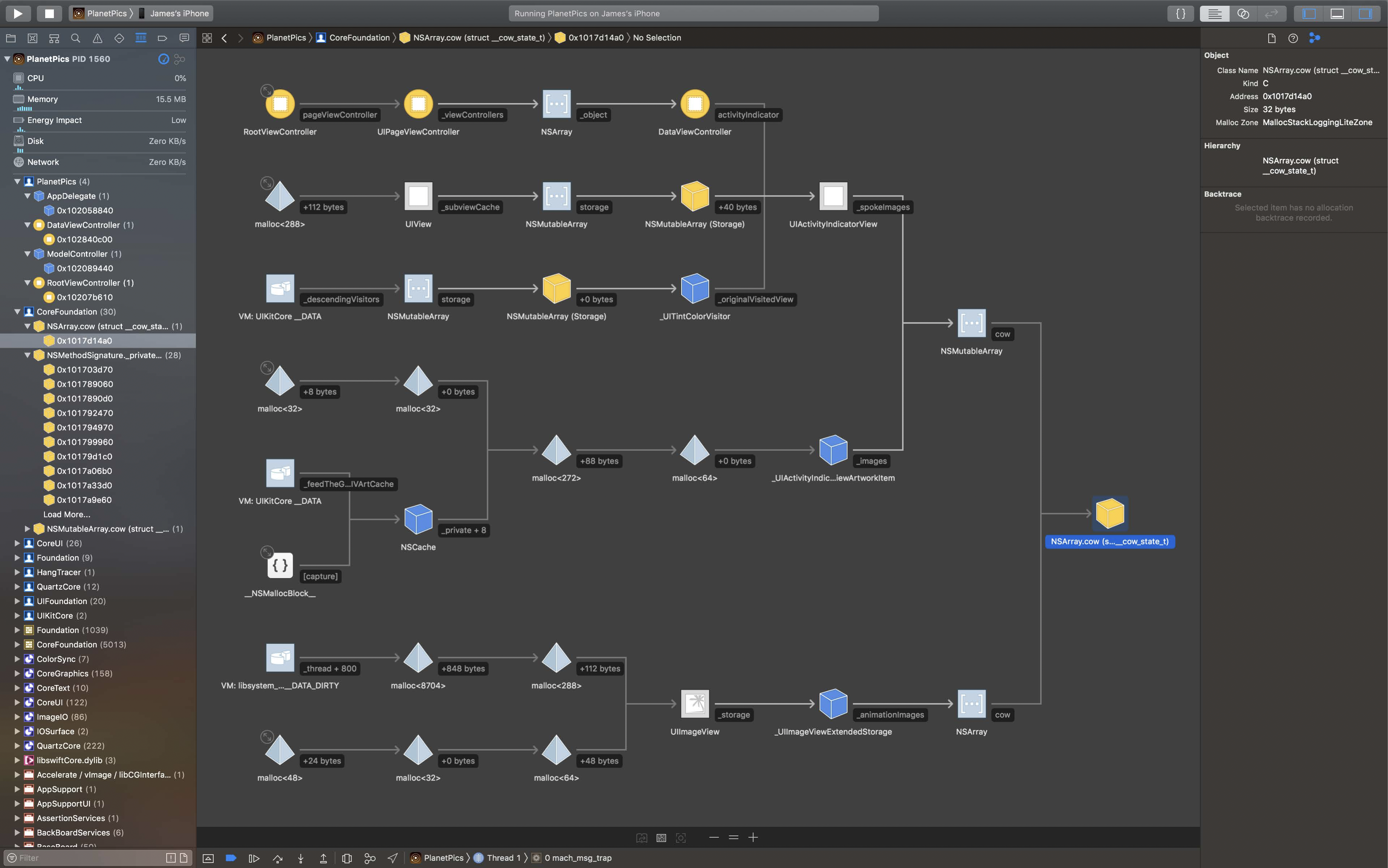This screenshot has width=1388, height=868.
Task: Zoom out the memory graph
Action: click(x=713, y=838)
